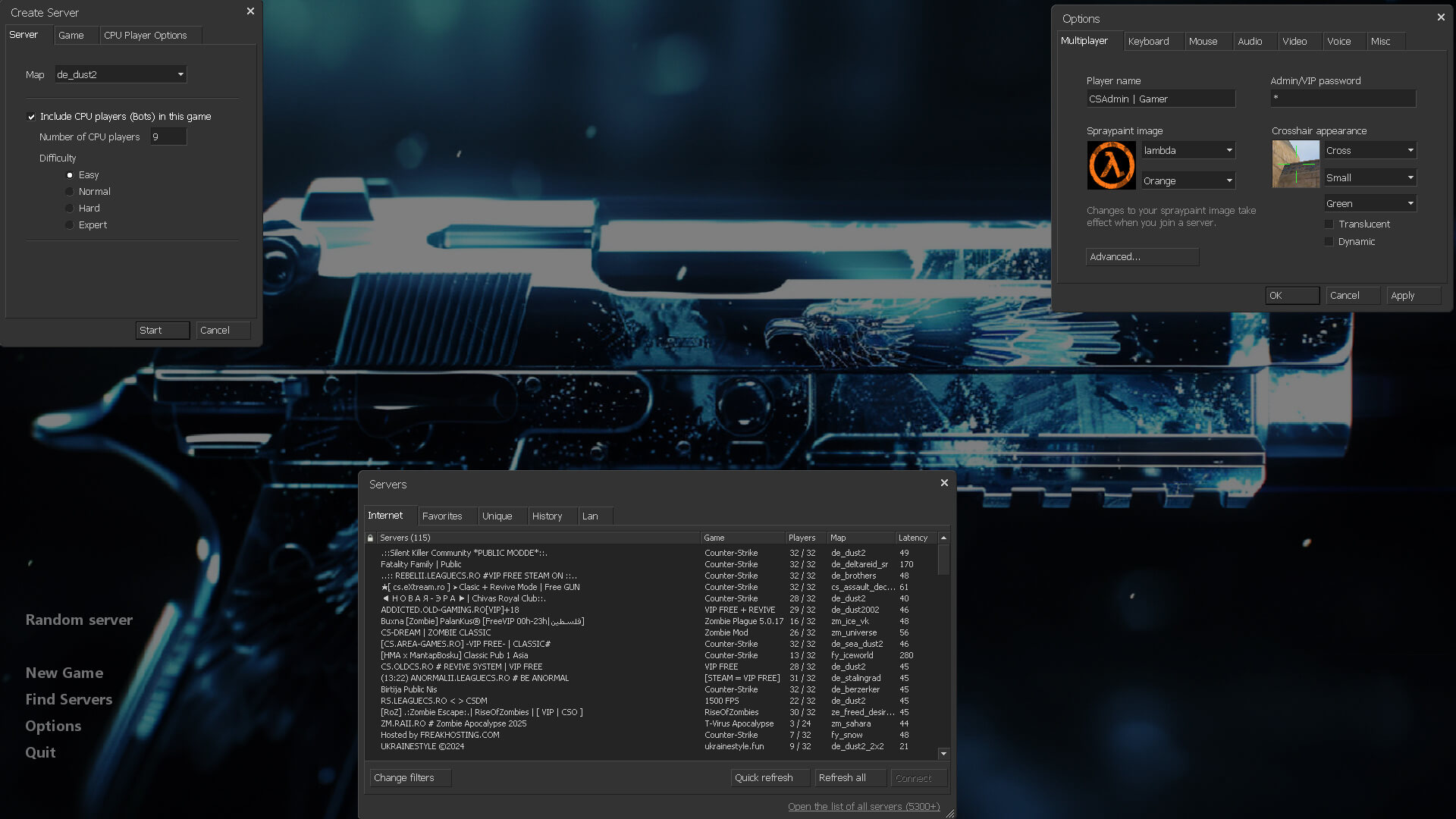Open the Orange spraypaint color dropdown
1456x819 pixels.
click(1188, 180)
